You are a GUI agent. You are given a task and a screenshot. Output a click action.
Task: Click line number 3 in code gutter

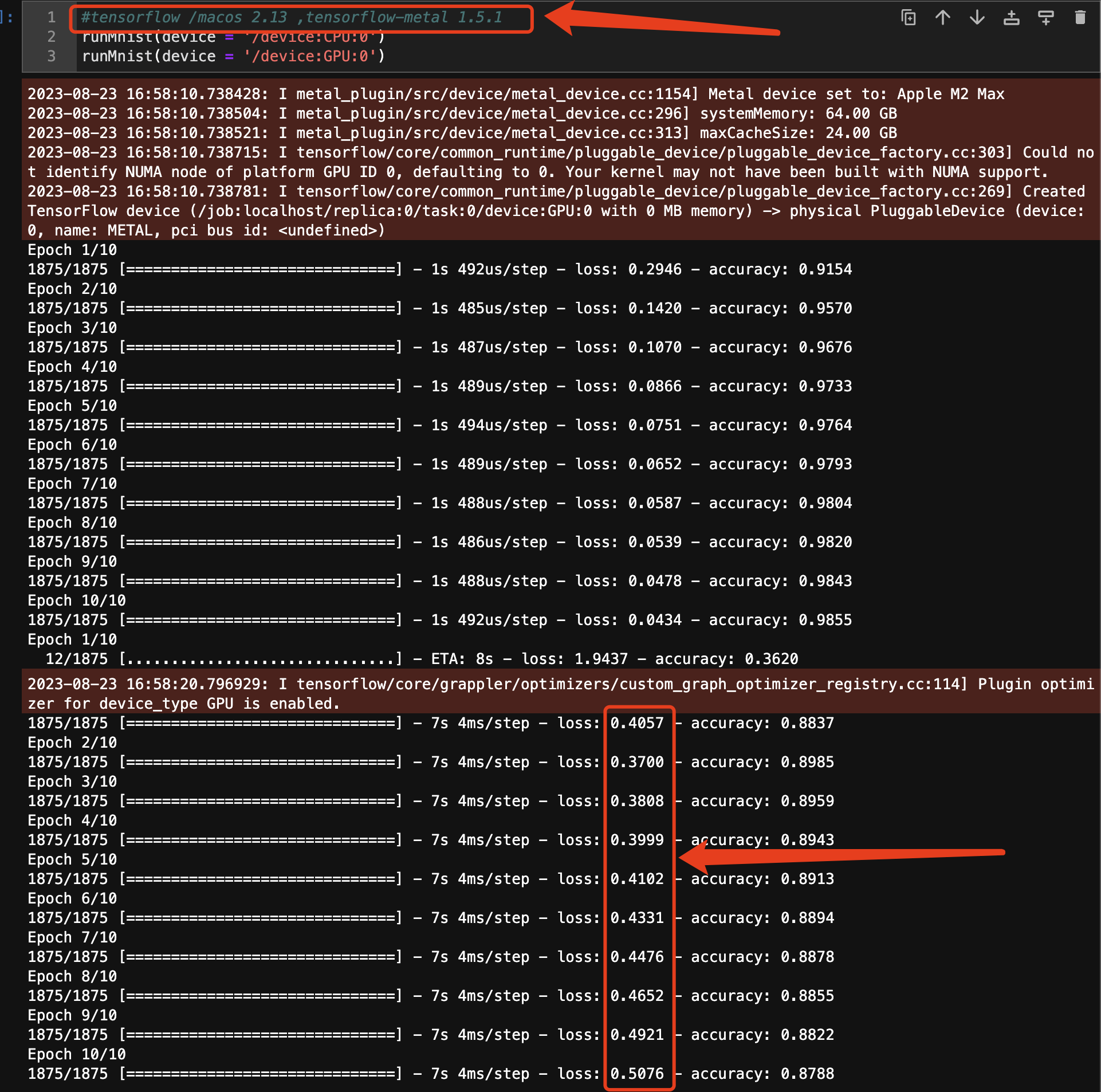tap(52, 56)
